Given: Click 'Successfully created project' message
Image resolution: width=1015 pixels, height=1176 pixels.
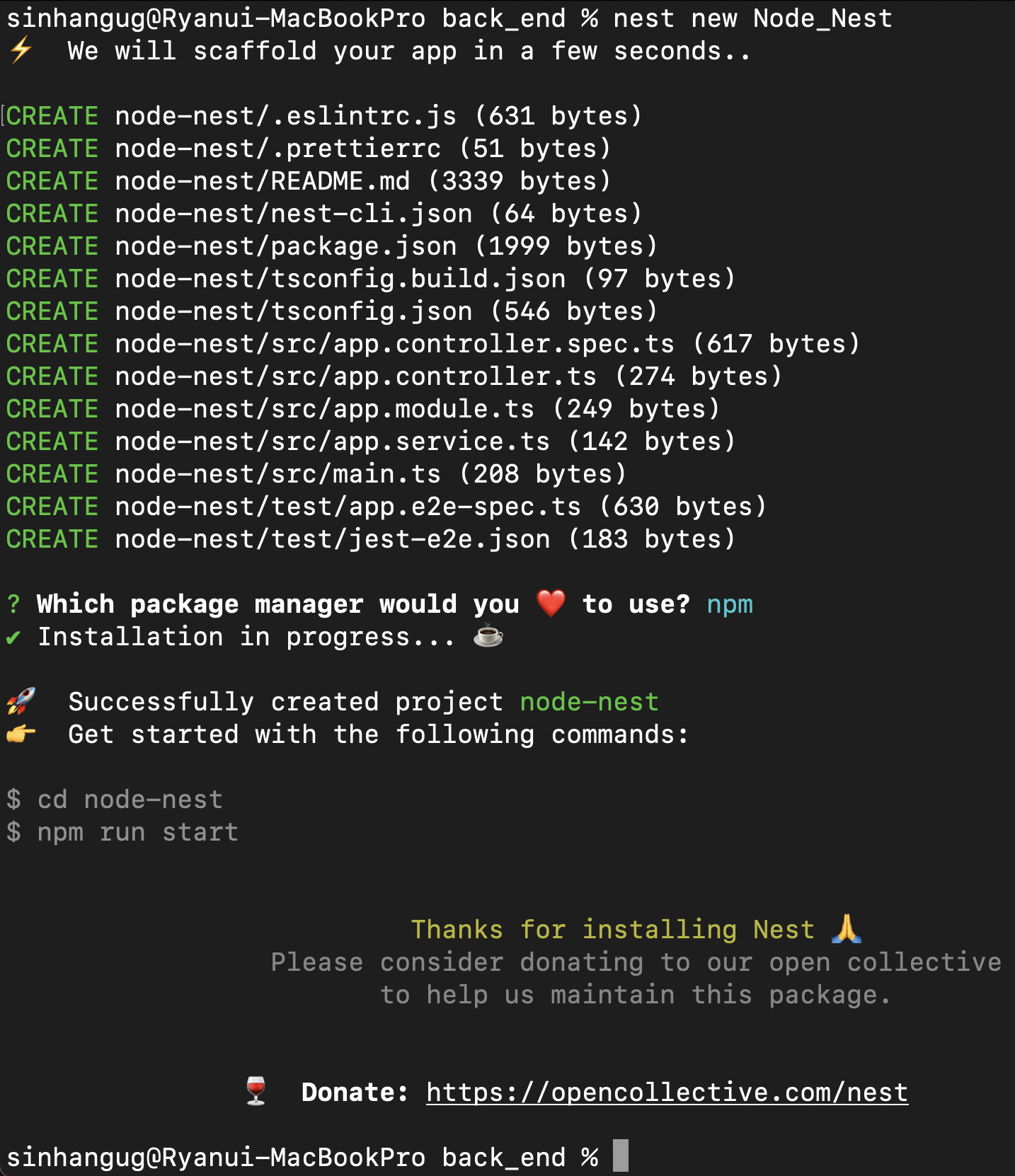Looking at the screenshot, I should point(285,702).
